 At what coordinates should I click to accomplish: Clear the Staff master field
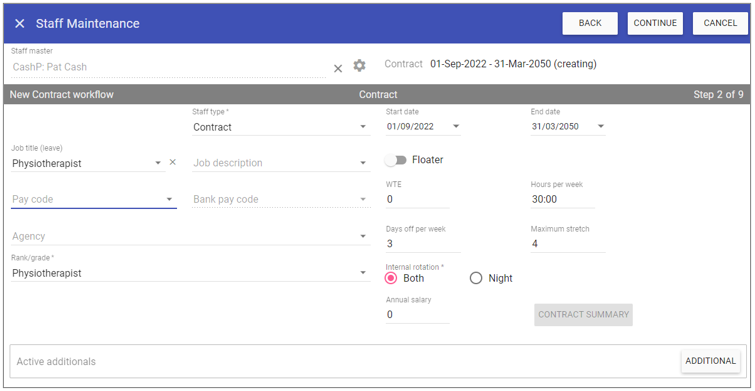click(338, 68)
